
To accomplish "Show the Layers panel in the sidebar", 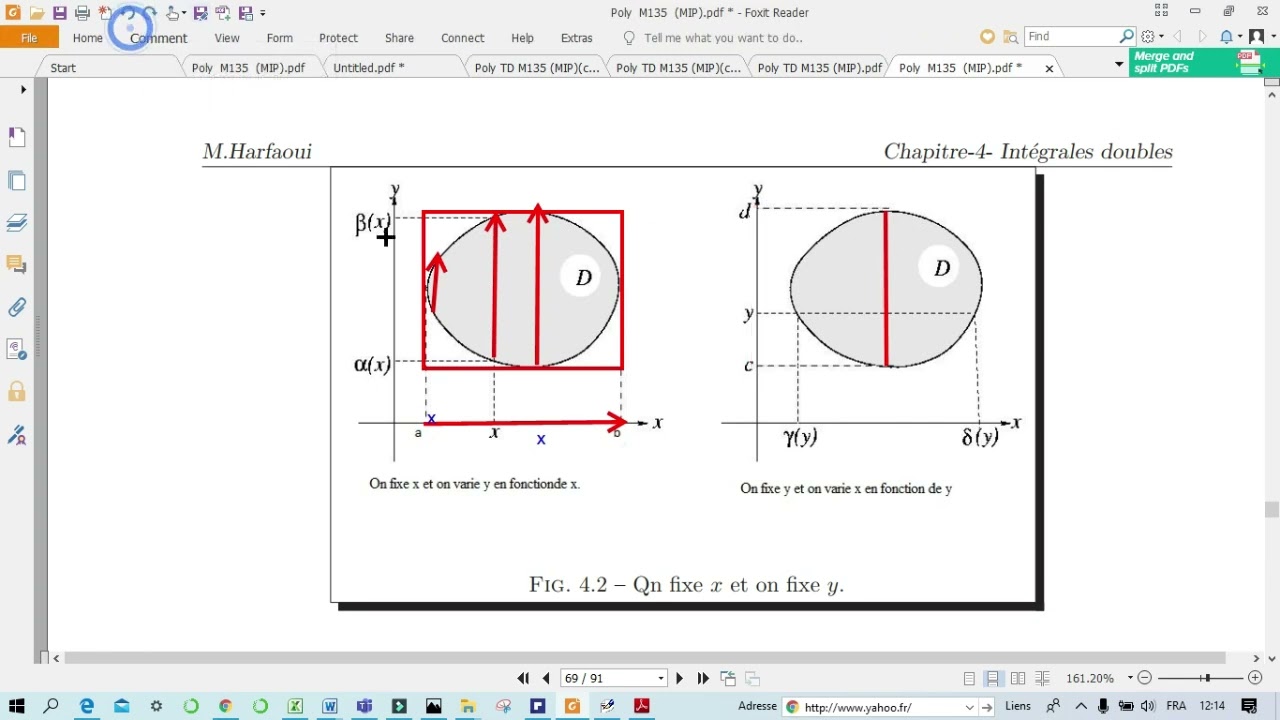I will [x=17, y=223].
